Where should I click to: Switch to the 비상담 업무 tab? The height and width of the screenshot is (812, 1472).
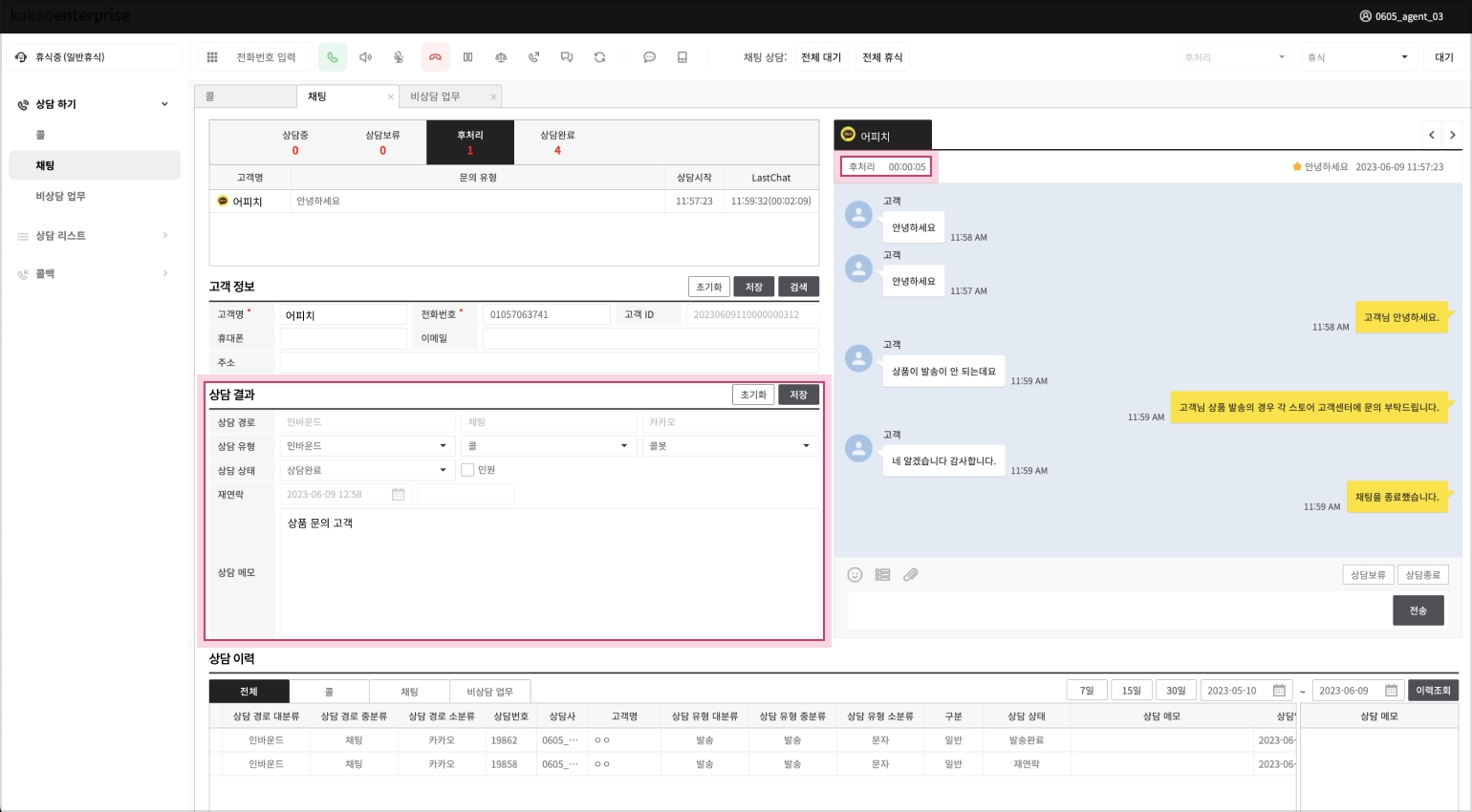point(436,96)
